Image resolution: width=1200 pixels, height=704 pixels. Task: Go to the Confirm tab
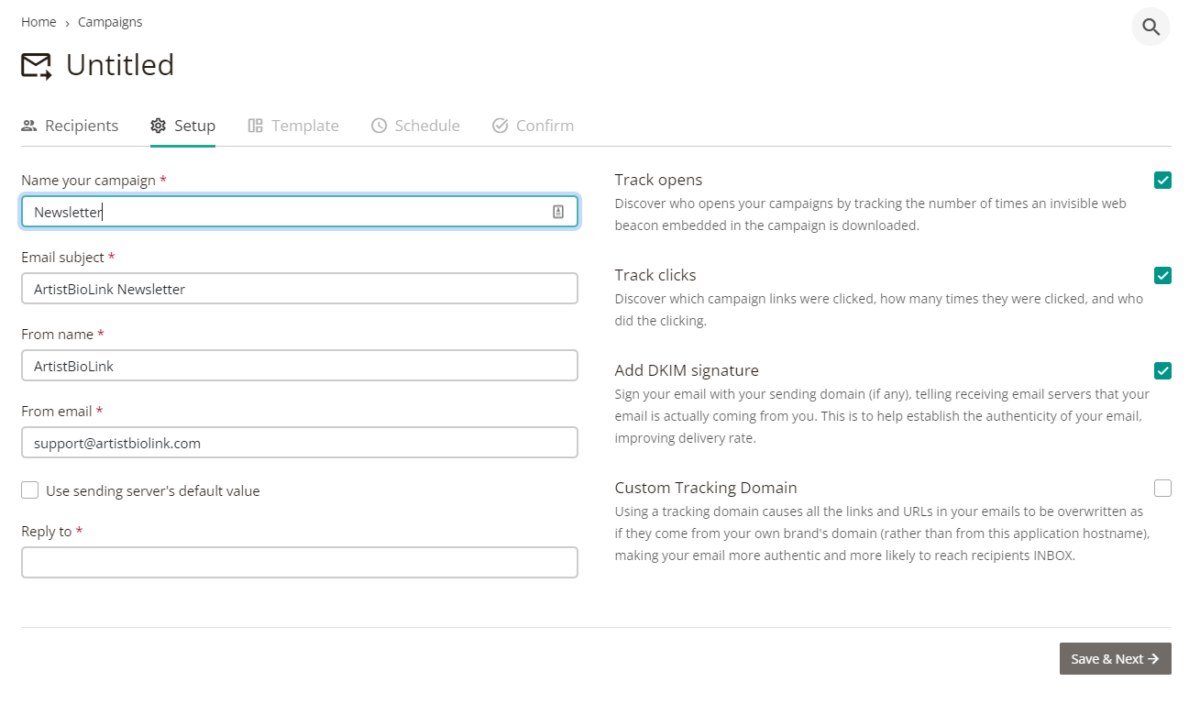pos(533,126)
